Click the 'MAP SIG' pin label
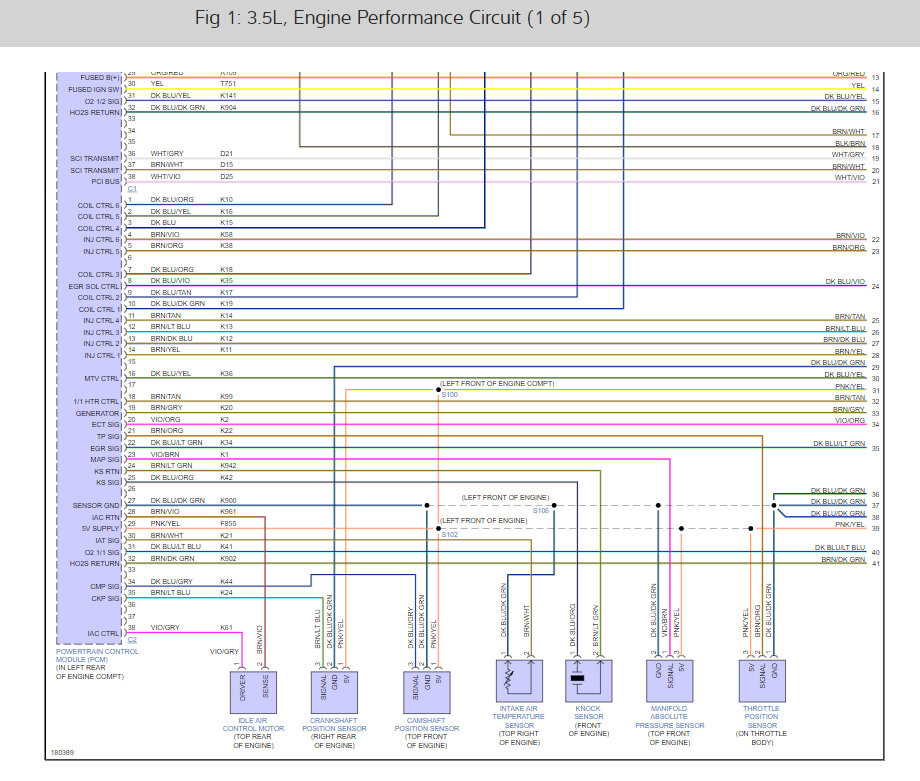Image resolution: width=920 pixels, height=781 pixels. [105, 459]
